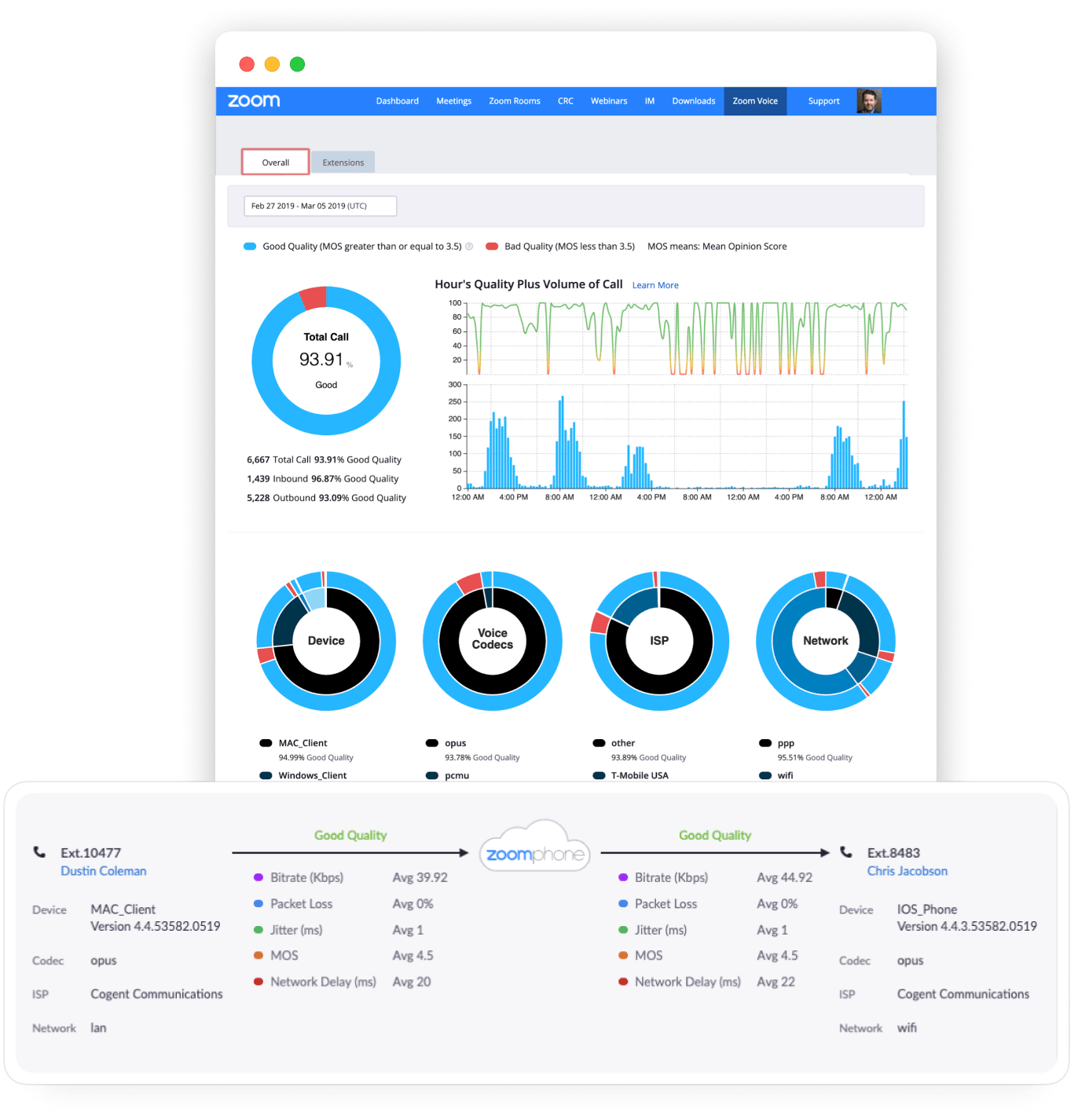Image resolution: width=1078 pixels, height=1120 pixels.
Task: Click the 'IOS_Phone' device value
Action: 927,910
